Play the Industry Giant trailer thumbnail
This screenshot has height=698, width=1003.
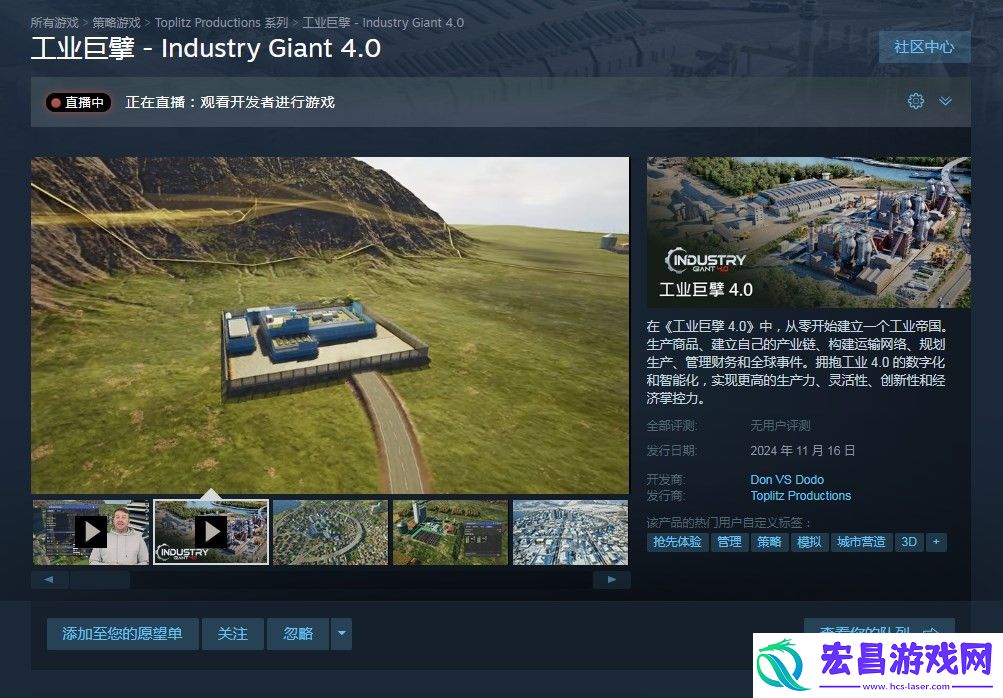click(211, 532)
